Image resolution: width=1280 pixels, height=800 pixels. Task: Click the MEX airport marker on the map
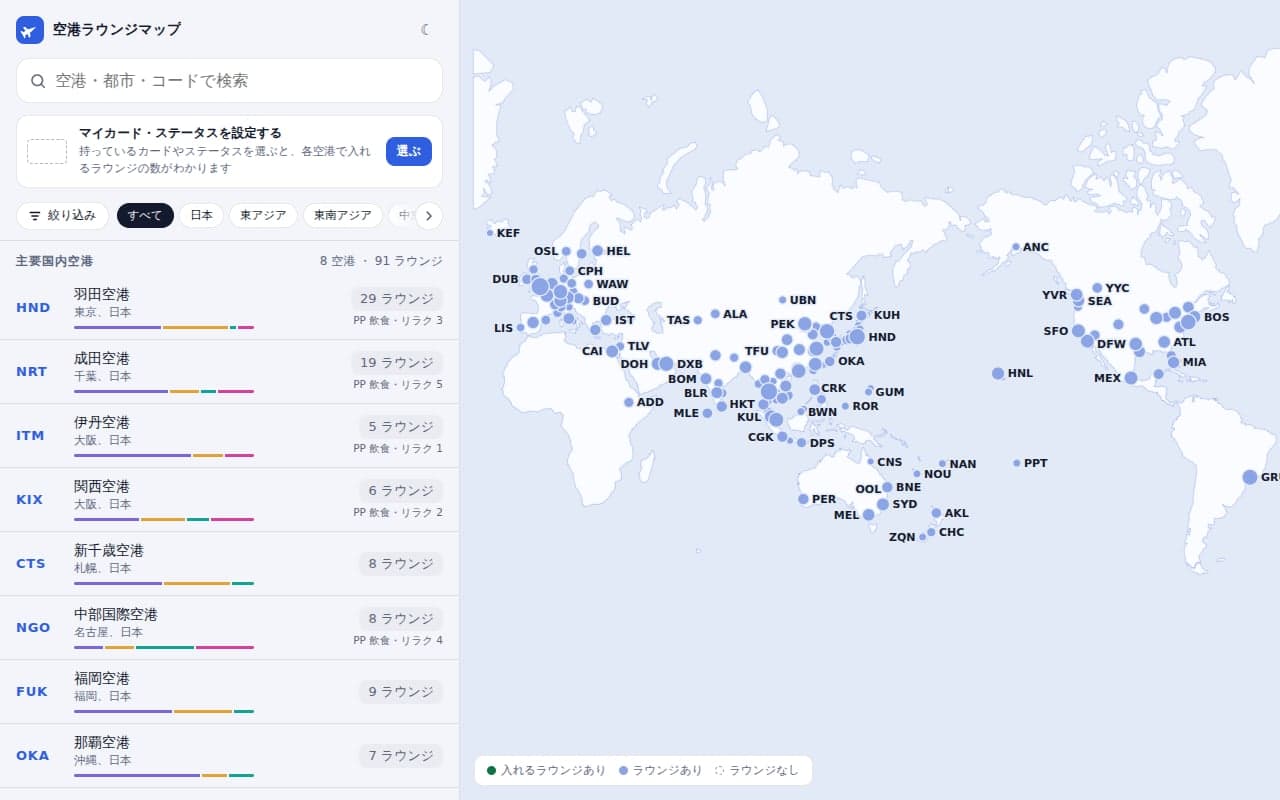(1131, 378)
